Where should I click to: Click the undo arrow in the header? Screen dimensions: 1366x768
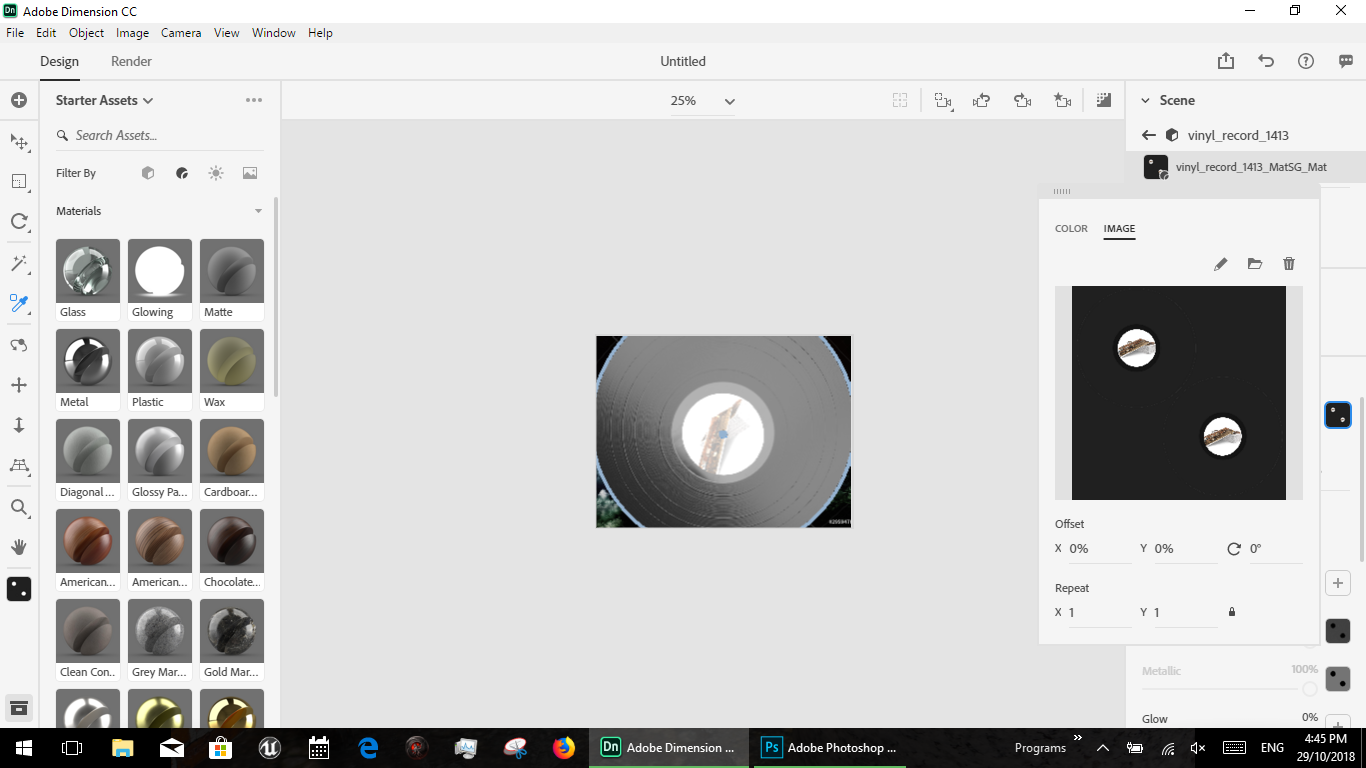point(1266,61)
